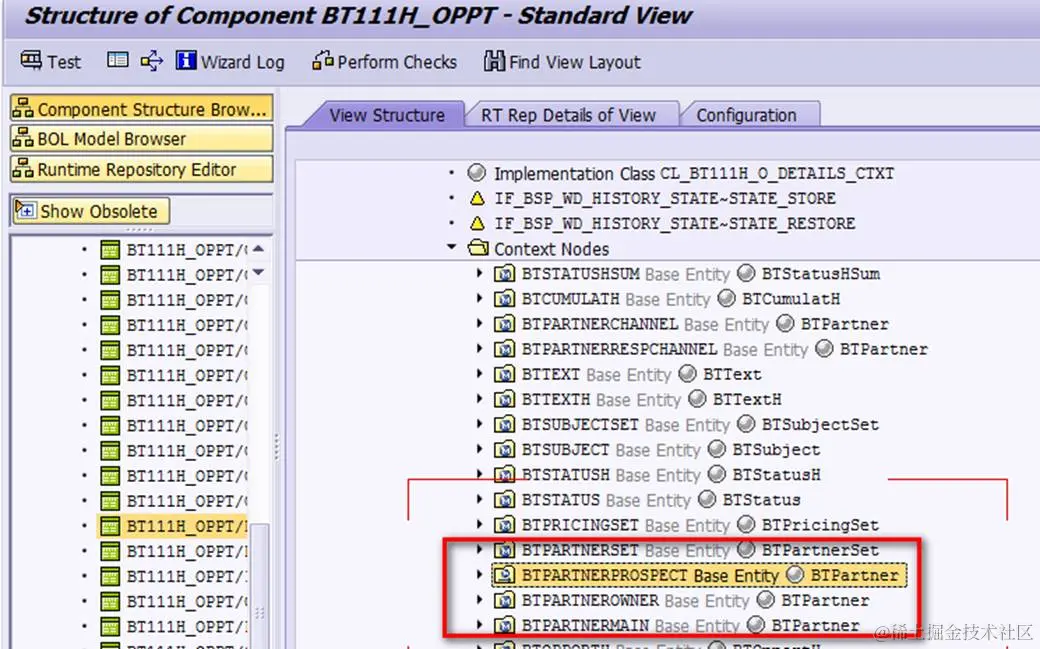Expand the BTPARTNERCHANNEL node
1040x649 pixels.
[479, 323]
